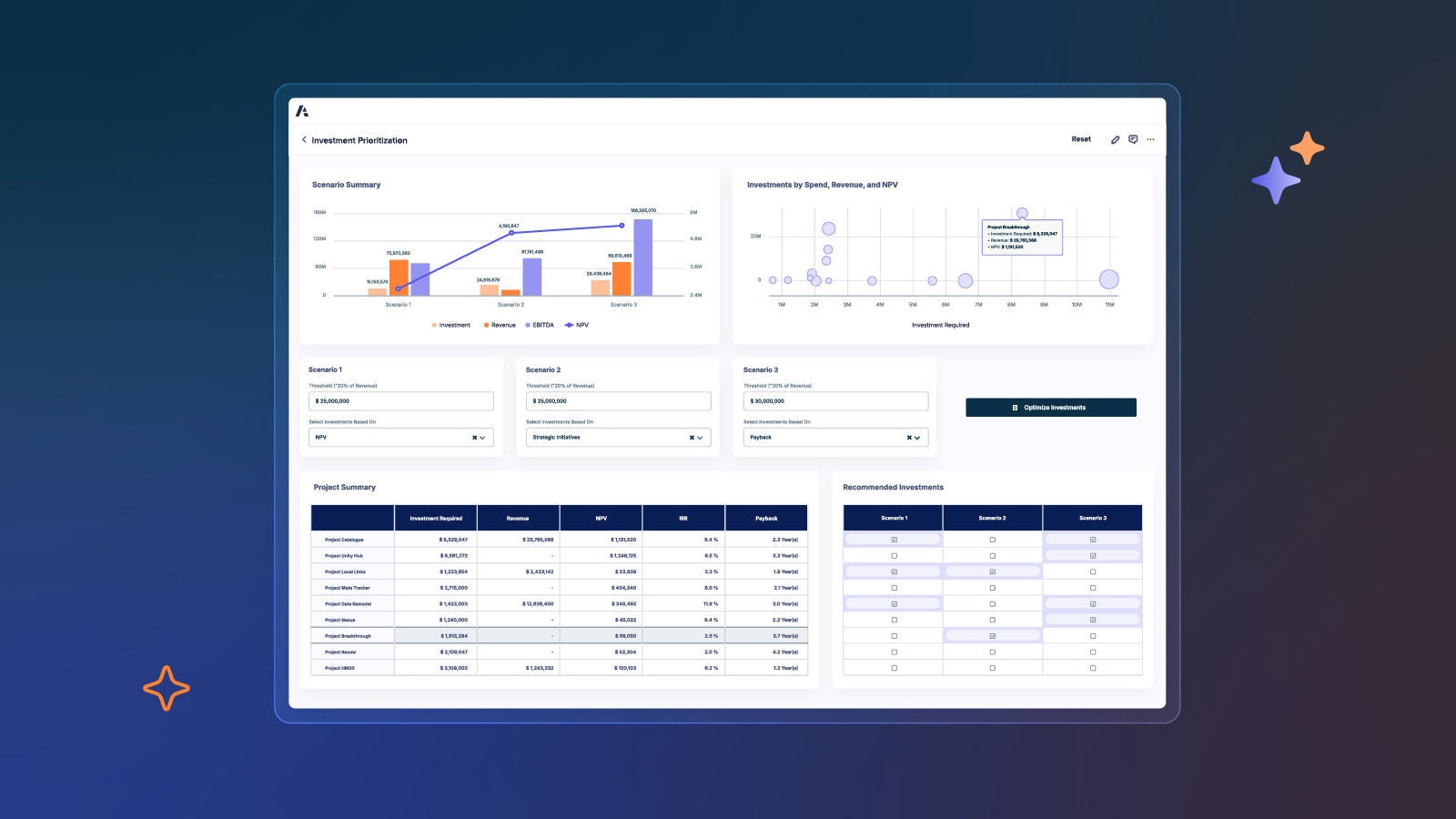Click the Investment Prioritization page title
1456x819 pixels.
359,140
